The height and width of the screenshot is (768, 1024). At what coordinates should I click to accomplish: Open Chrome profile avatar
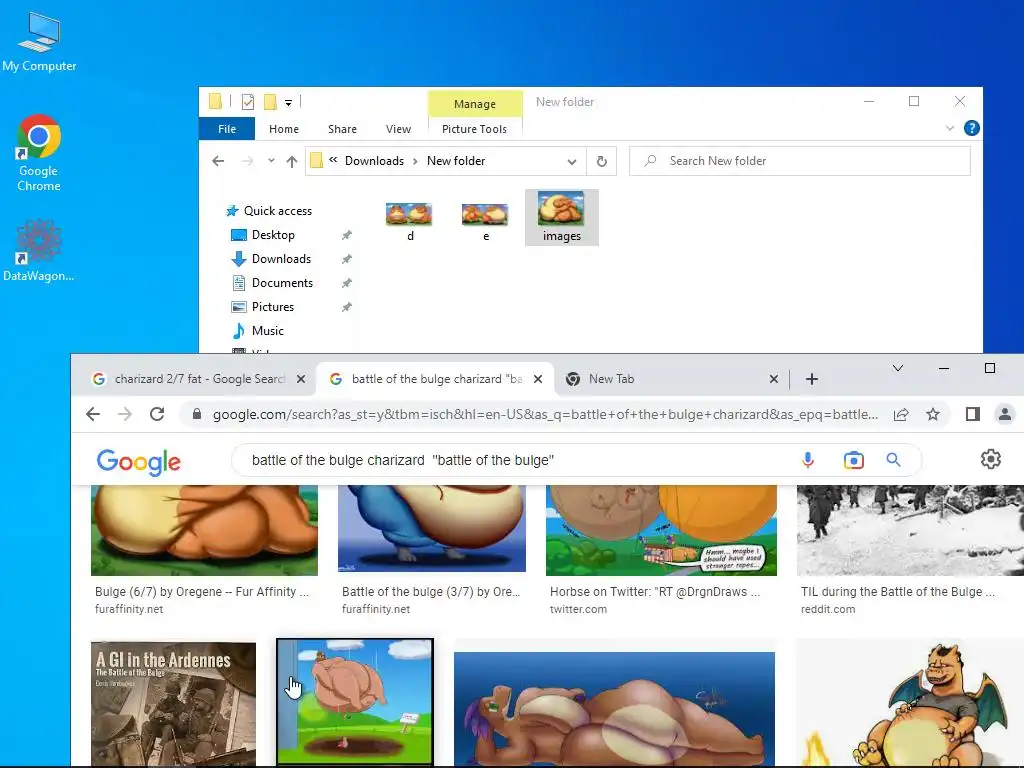point(1004,414)
